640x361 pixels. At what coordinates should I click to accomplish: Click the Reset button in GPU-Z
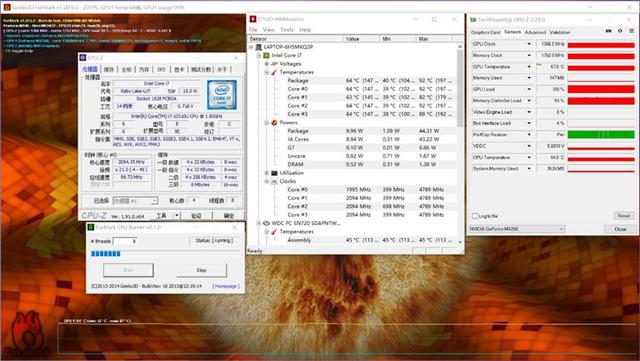pyautogui.click(x=624, y=216)
